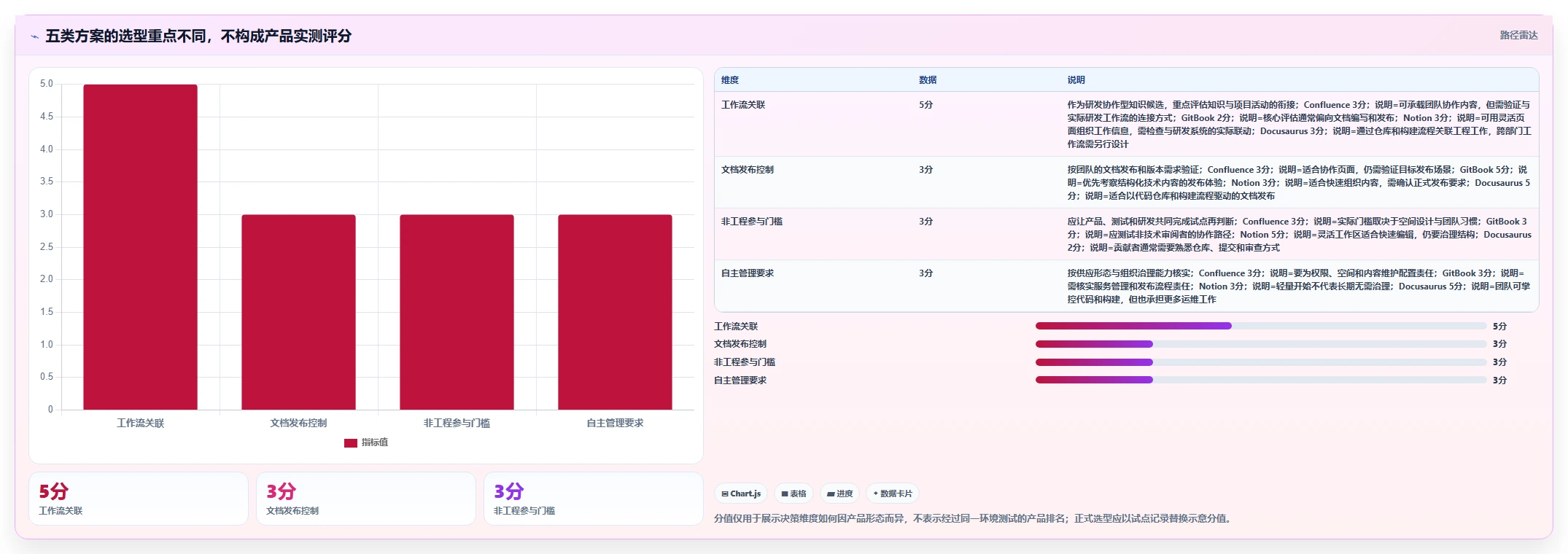
Task: Click the 文档发布控制 x-axis label under the chart
Action: pos(298,423)
